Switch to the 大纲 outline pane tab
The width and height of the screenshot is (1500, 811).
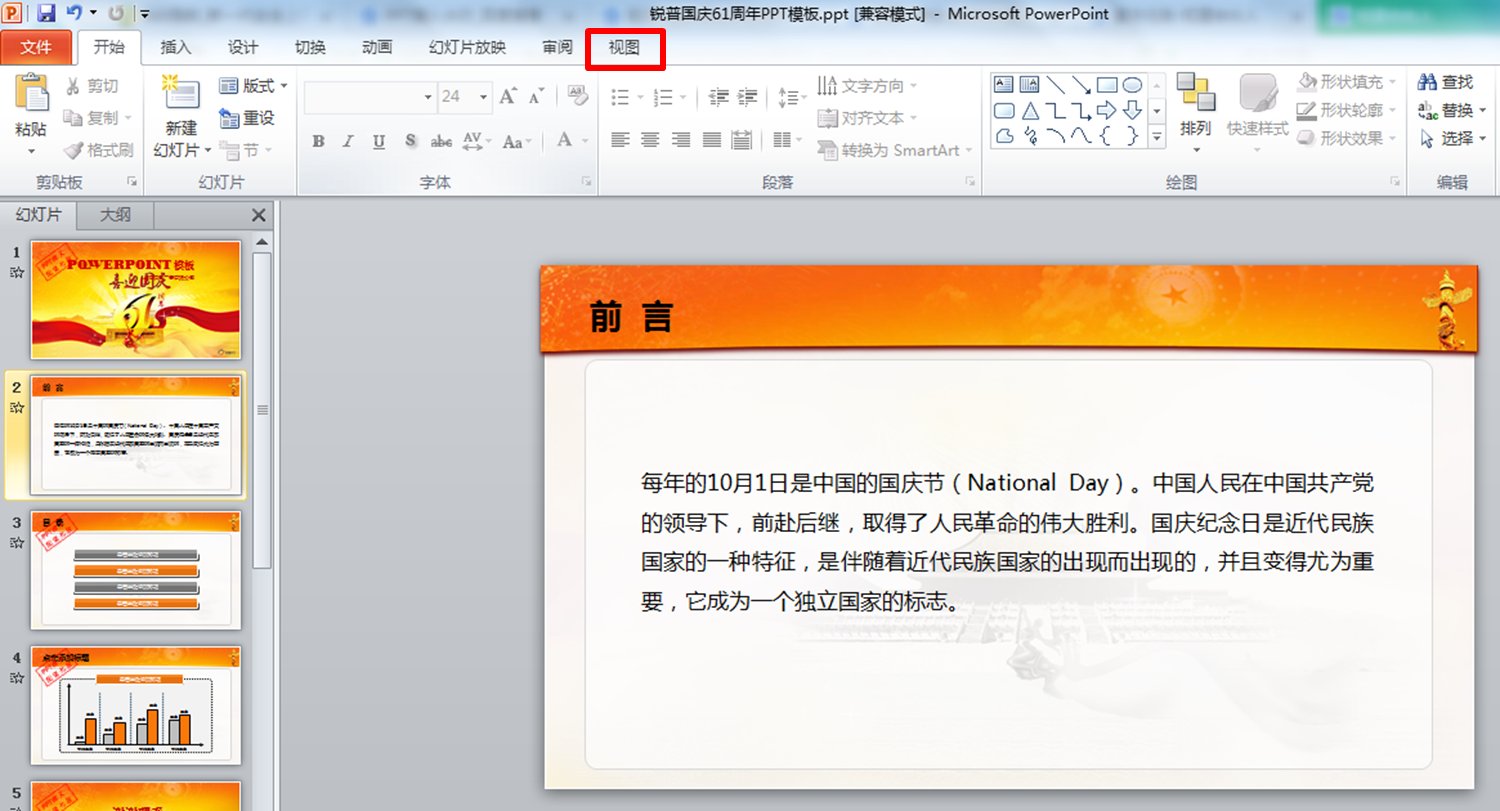click(113, 215)
